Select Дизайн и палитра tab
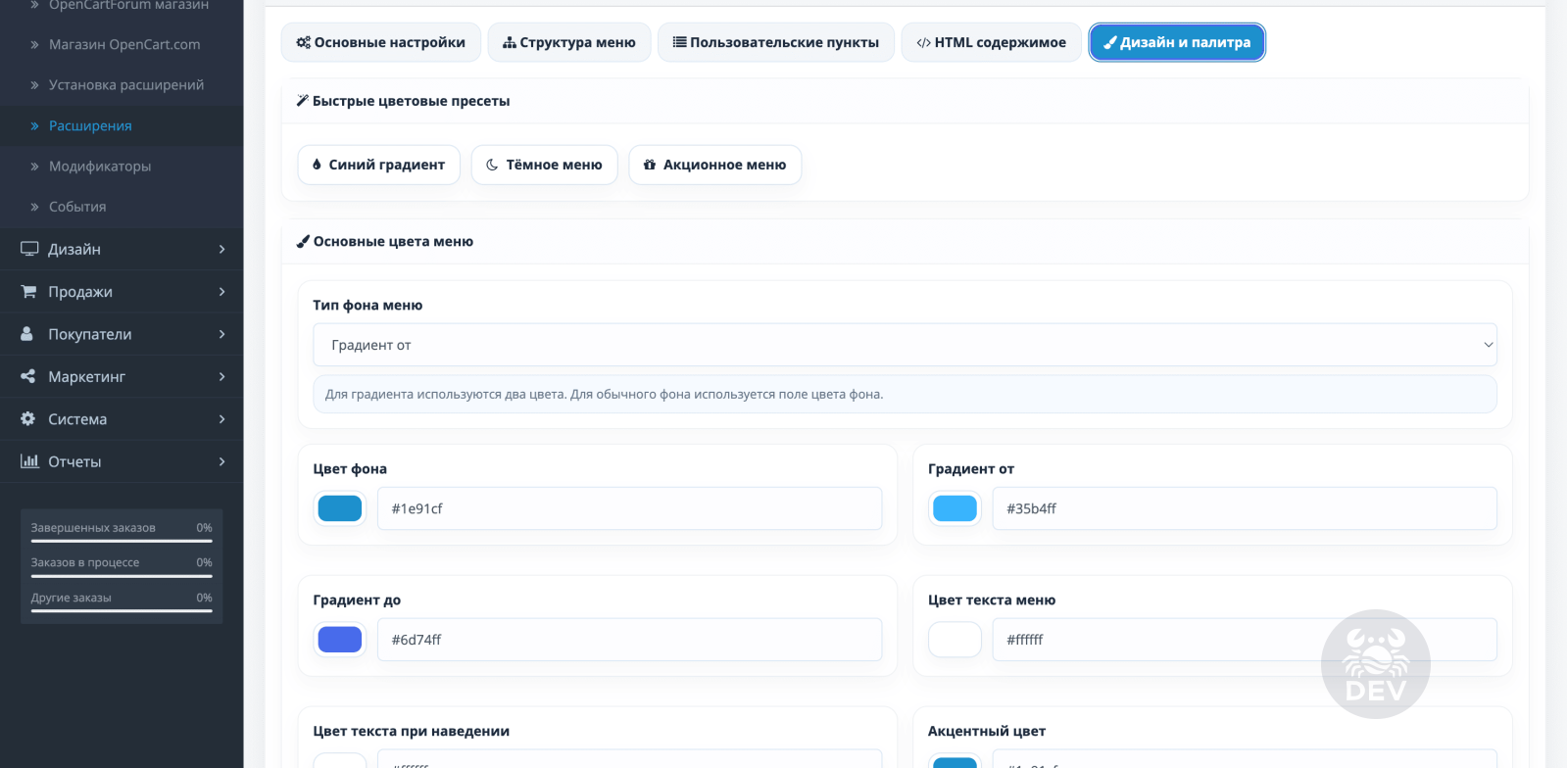Viewport: 1568px width, 768px height. pyautogui.click(x=1177, y=42)
